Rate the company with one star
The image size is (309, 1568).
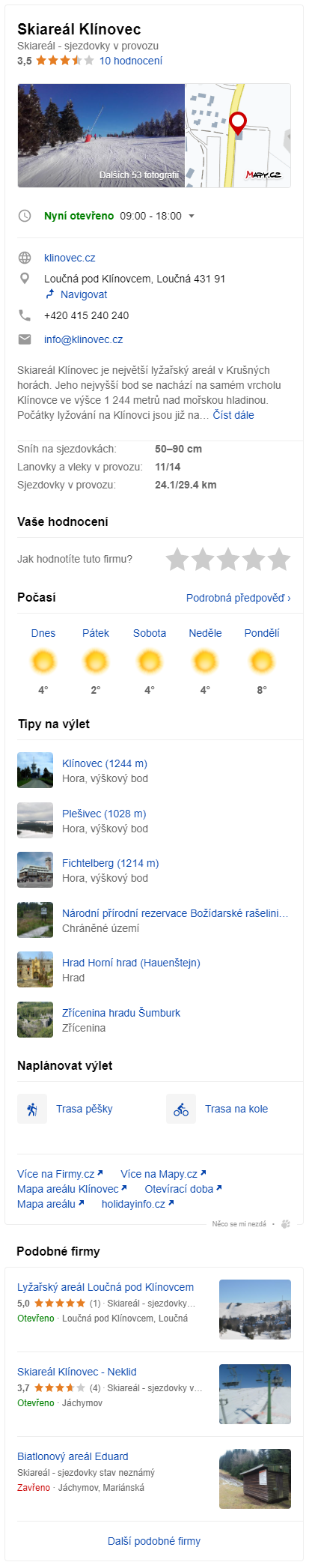[177, 559]
